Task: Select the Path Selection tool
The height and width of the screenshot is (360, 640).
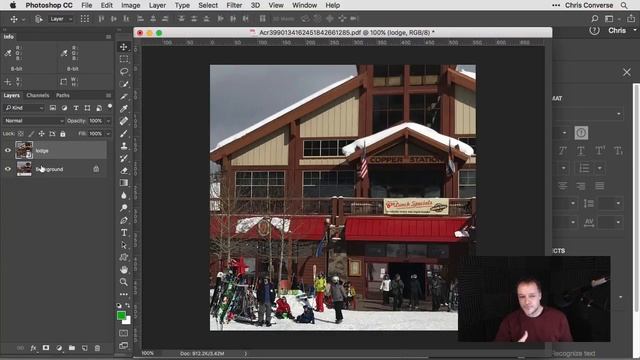Action: click(124, 245)
